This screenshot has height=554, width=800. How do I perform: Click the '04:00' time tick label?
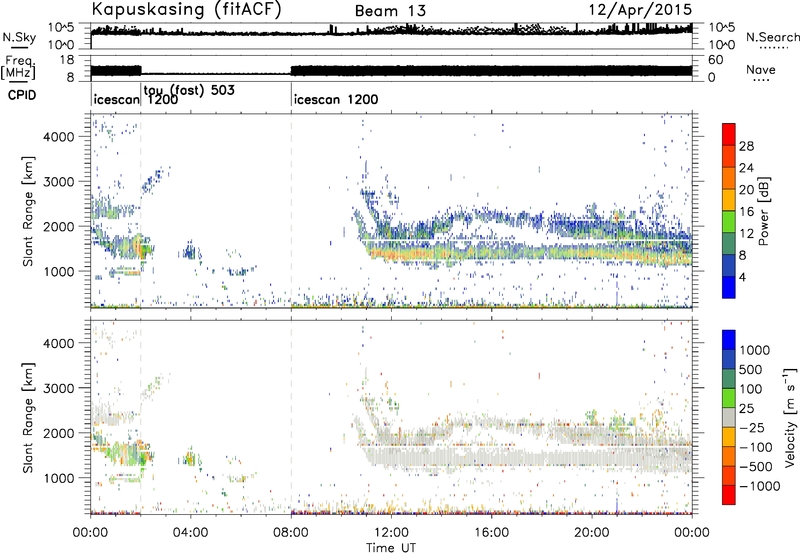[190, 533]
